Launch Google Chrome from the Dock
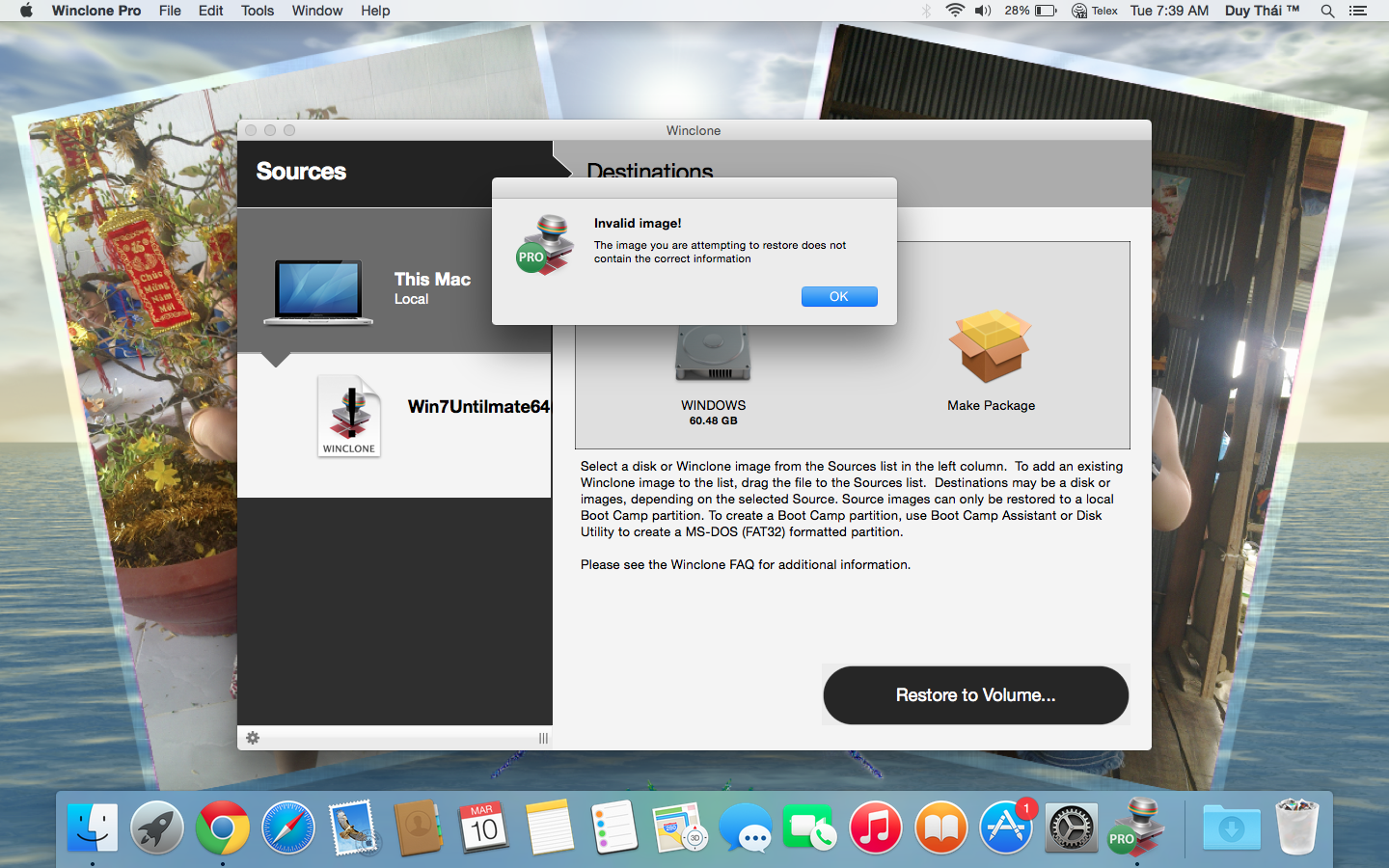Image resolution: width=1389 pixels, height=868 pixels. tap(223, 827)
